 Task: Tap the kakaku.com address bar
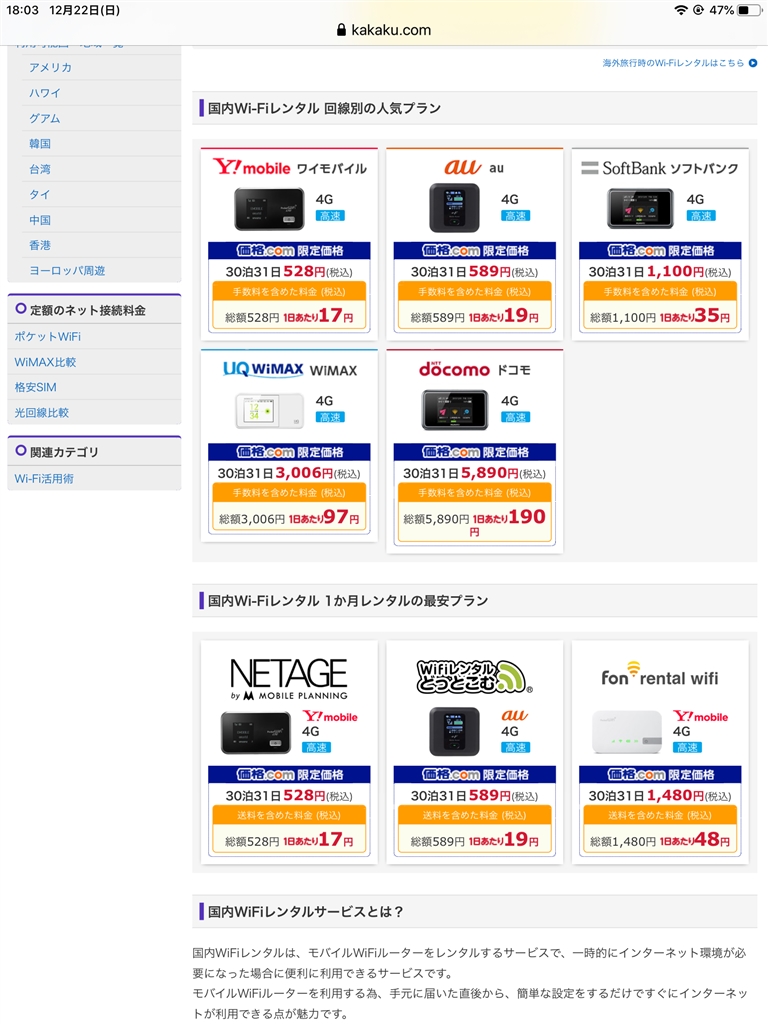pos(384,30)
